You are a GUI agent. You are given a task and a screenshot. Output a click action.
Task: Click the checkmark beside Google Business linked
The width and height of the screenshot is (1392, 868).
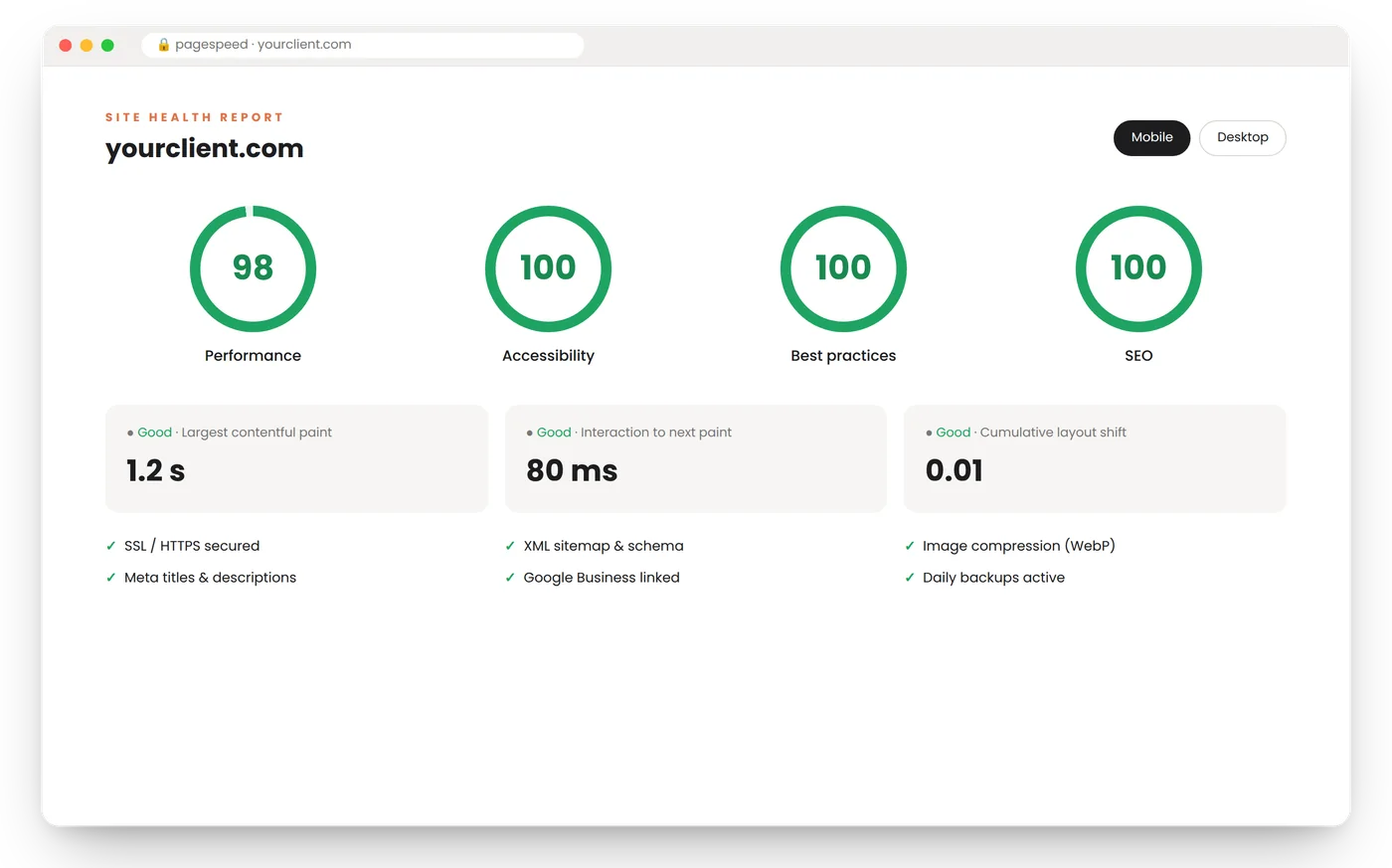click(x=510, y=578)
